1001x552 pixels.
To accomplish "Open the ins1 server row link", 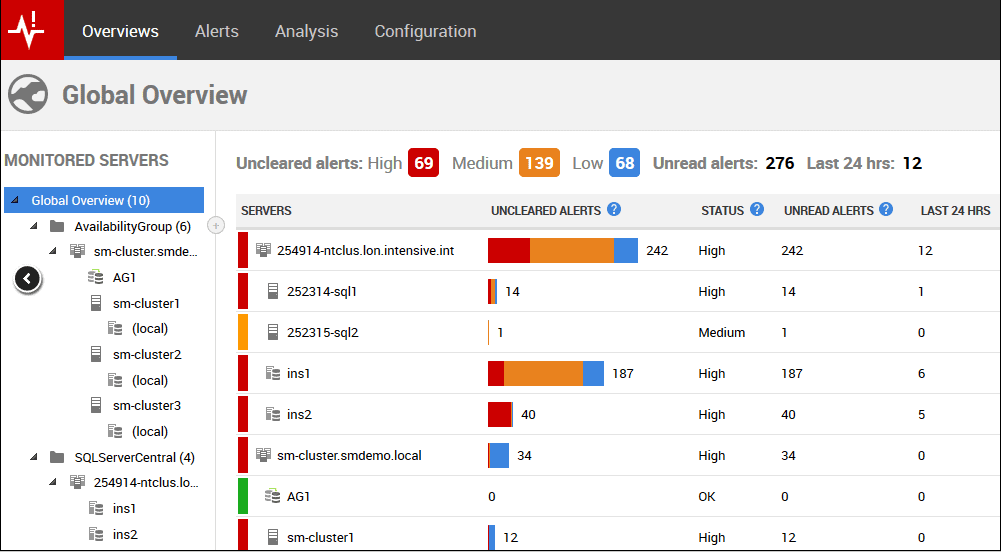I will click(x=298, y=373).
